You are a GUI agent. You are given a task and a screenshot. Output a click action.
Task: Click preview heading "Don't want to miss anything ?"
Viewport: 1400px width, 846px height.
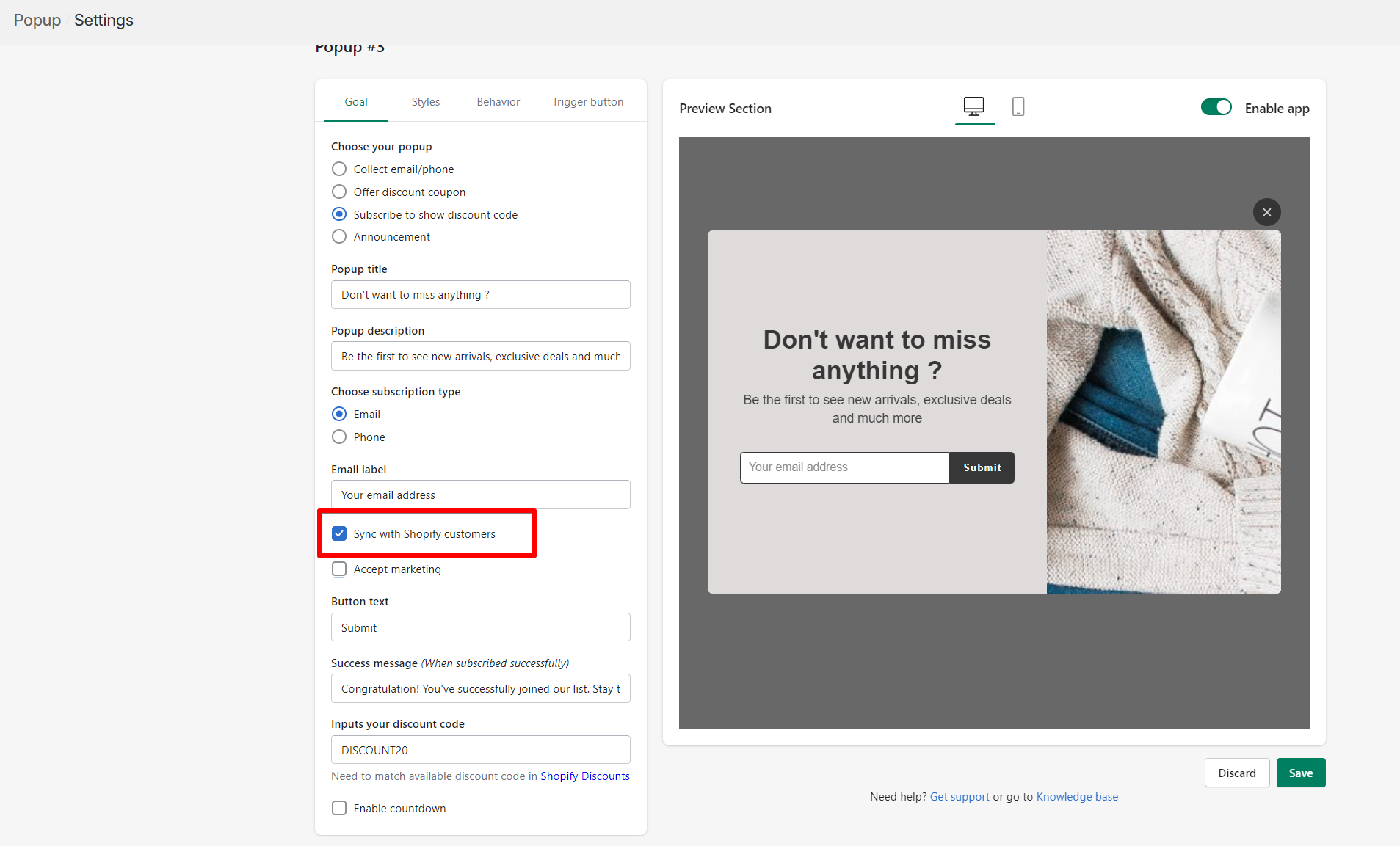pyautogui.click(x=877, y=355)
